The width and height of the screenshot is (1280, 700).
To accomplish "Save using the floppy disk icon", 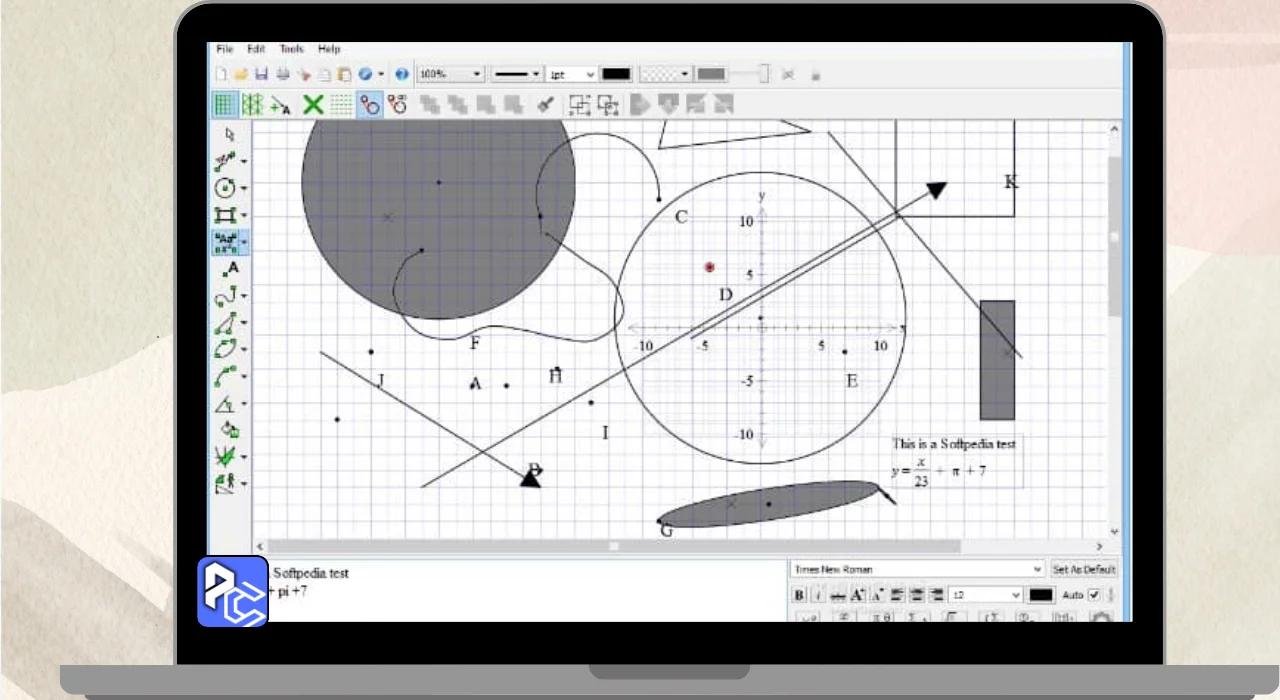I will pyautogui.click(x=261, y=74).
